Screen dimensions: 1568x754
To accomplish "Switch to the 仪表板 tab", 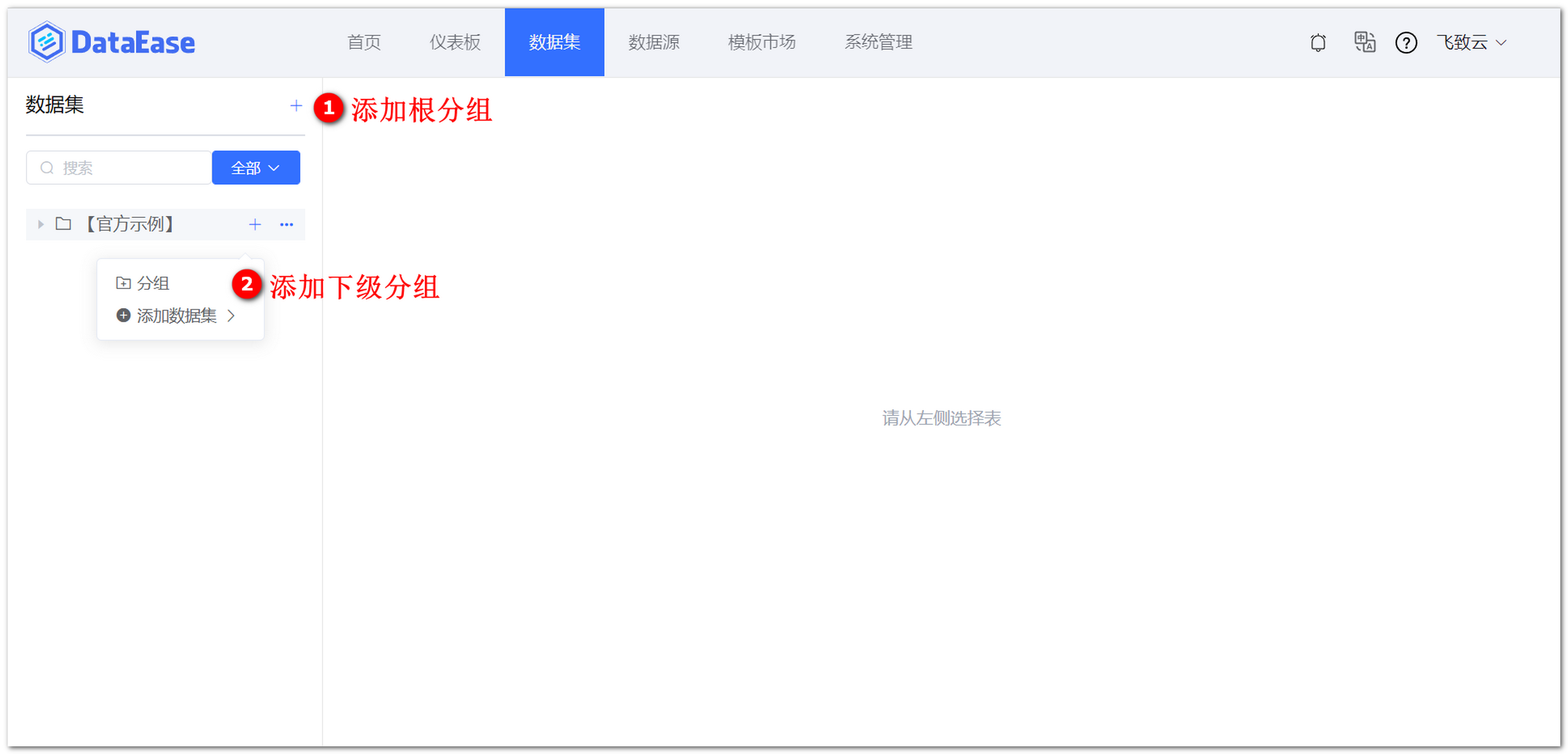I will (x=454, y=42).
